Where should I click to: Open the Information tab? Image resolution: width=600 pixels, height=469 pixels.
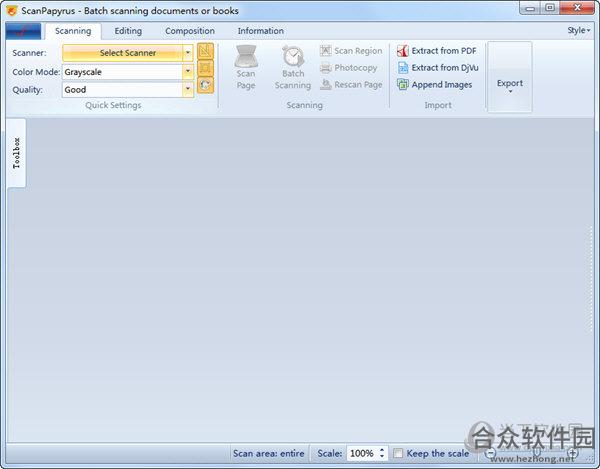click(x=261, y=31)
